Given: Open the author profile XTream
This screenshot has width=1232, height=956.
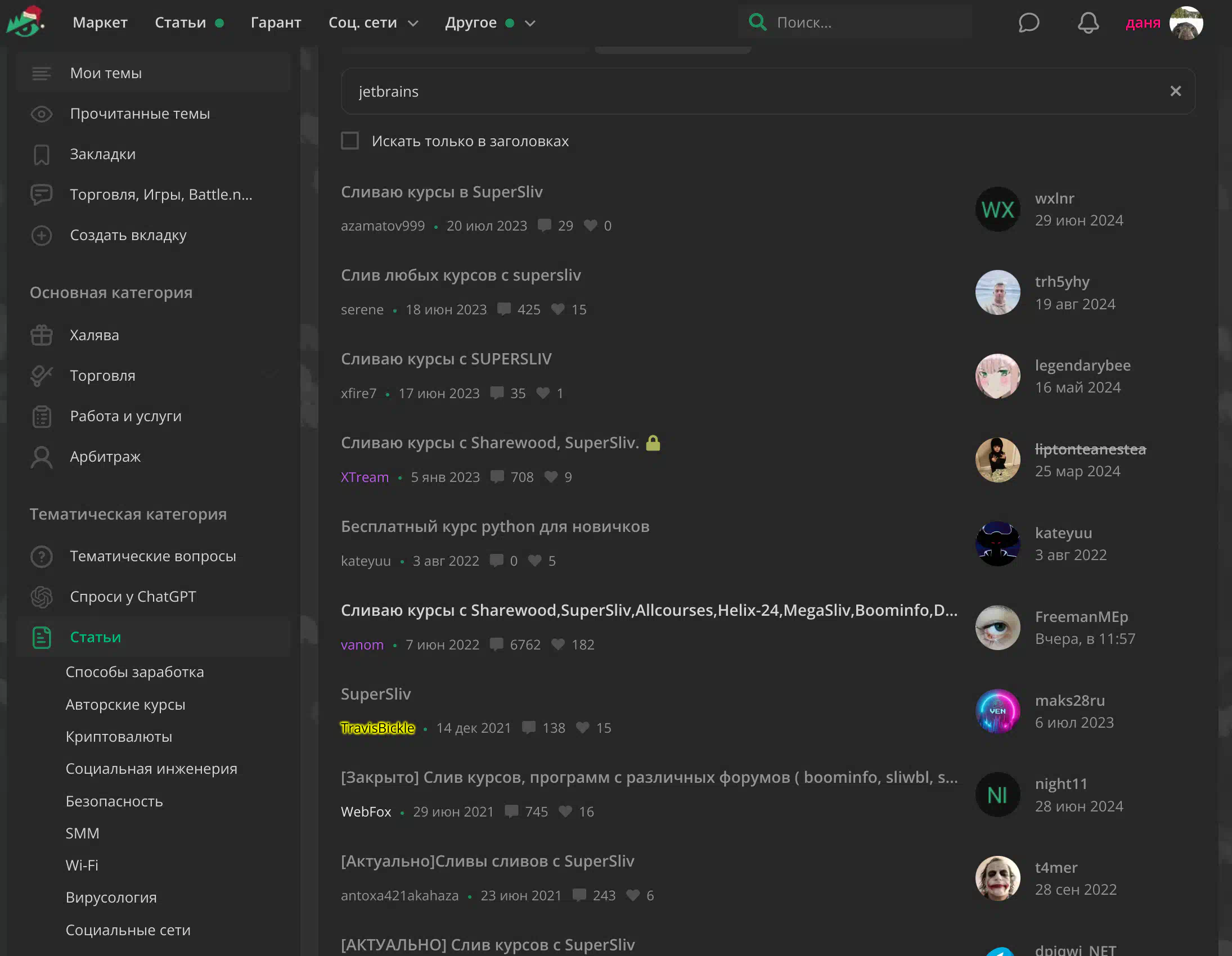Looking at the screenshot, I should click(365, 477).
